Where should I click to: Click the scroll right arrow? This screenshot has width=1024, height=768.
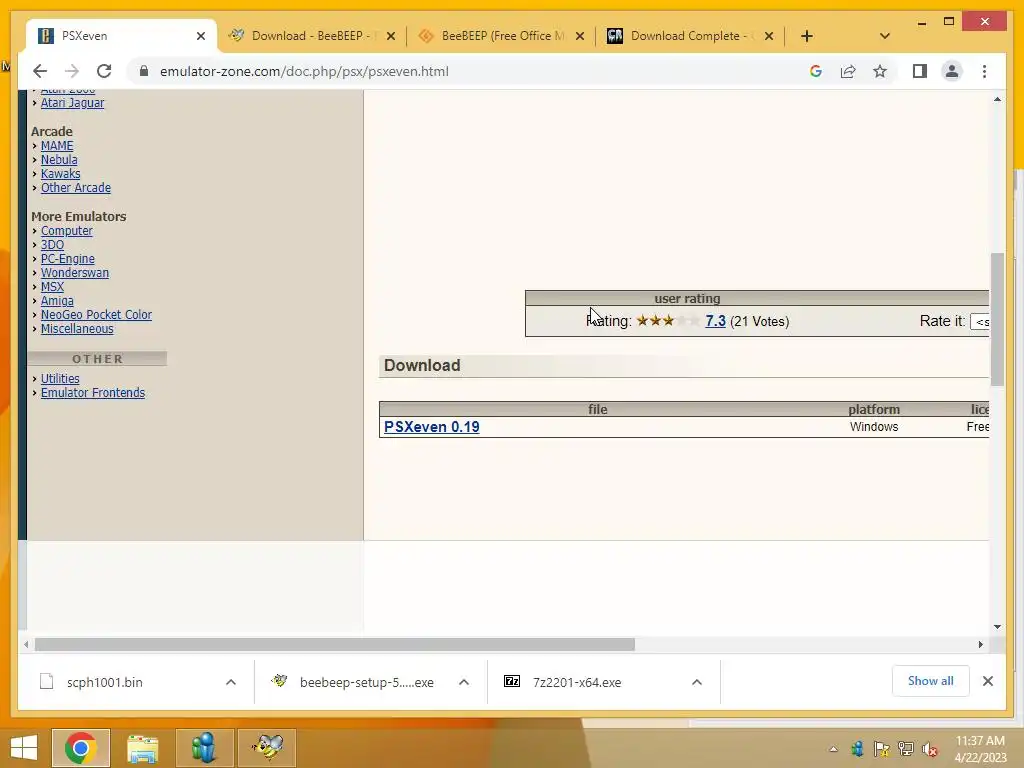(980, 645)
